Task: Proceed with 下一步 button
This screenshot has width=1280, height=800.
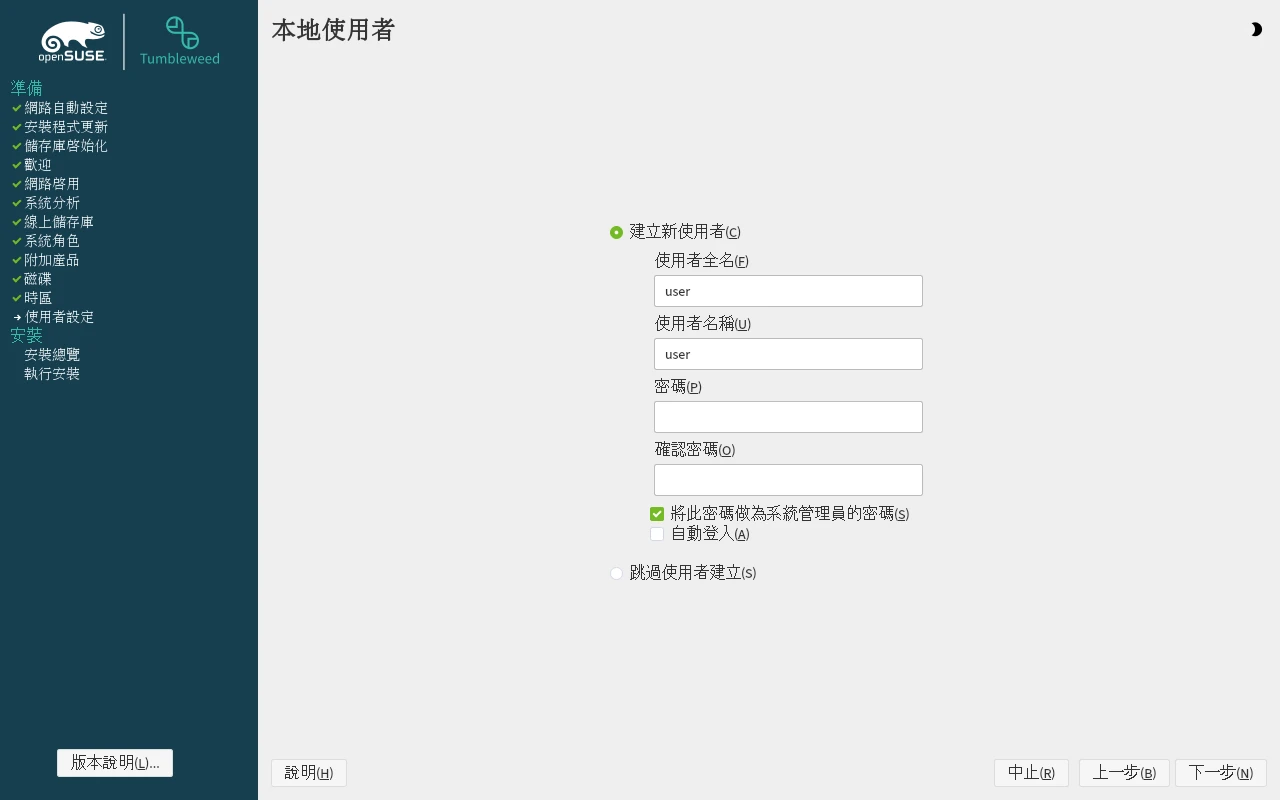Action: coord(1221,773)
